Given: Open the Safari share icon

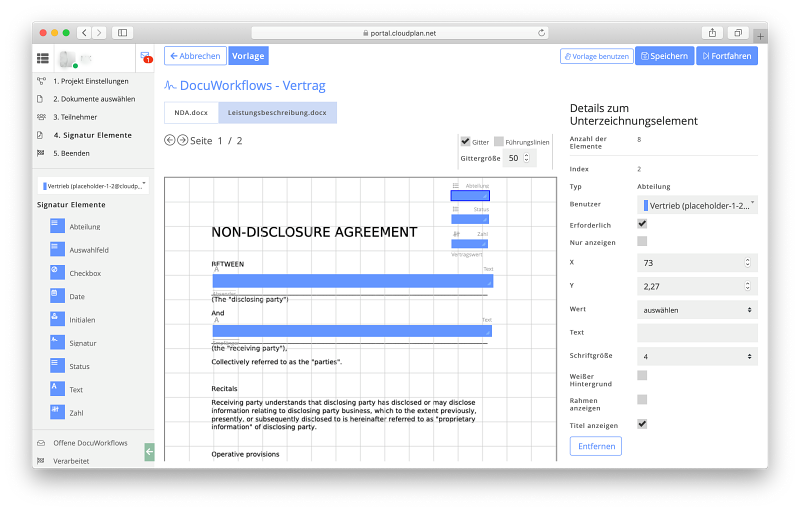Looking at the screenshot, I should click(712, 33).
